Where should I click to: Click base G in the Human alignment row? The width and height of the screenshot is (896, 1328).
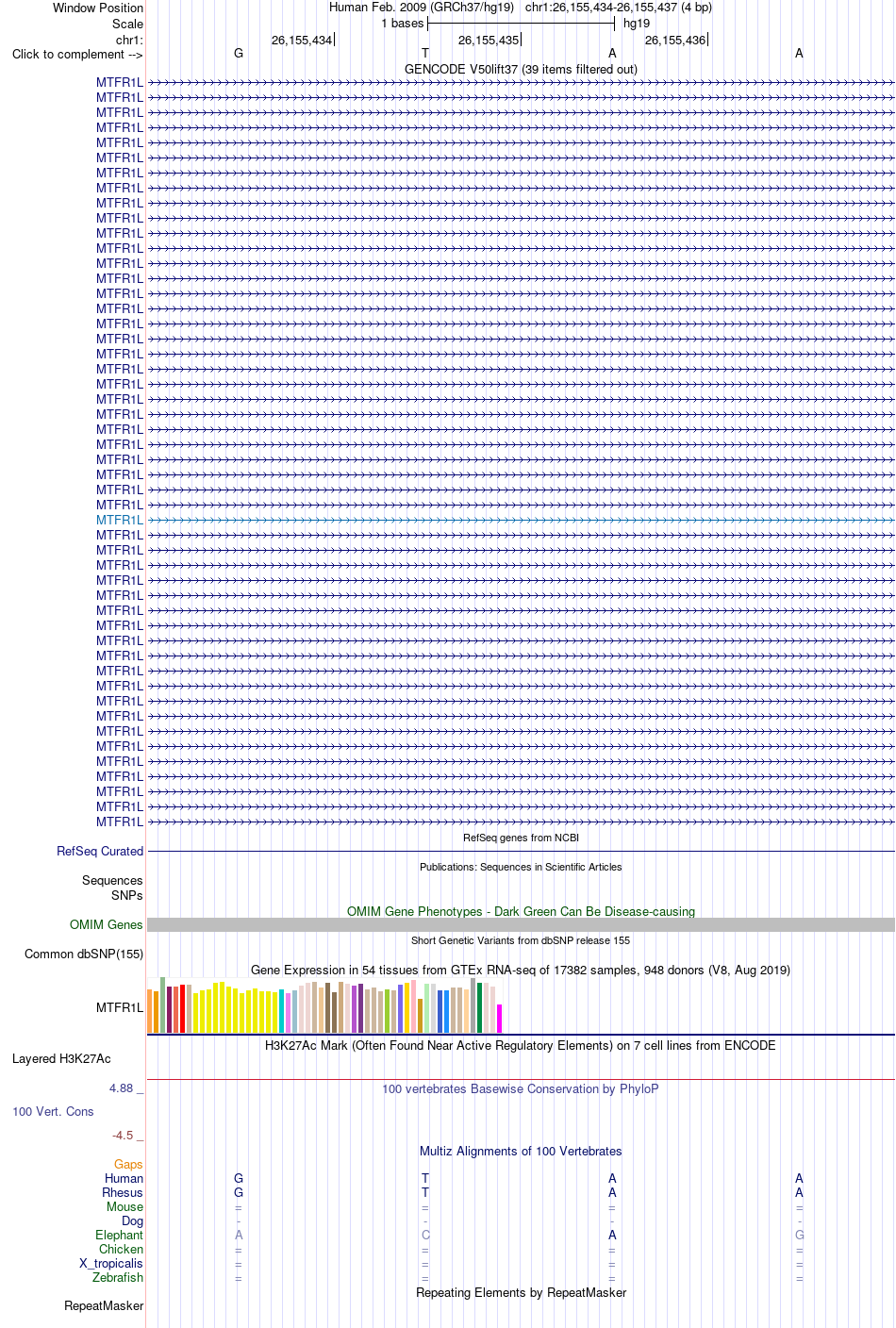[239, 1178]
